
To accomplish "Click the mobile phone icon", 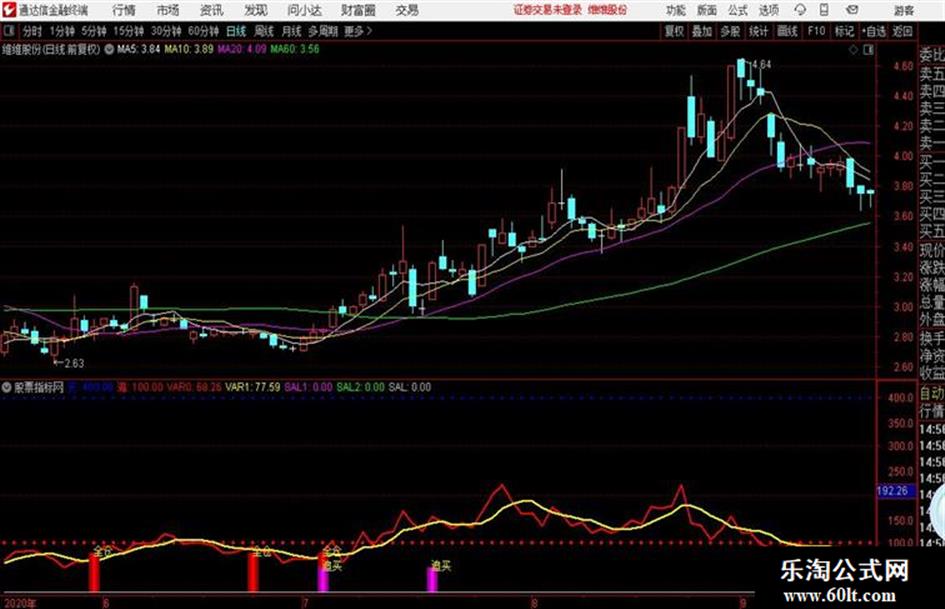I will coord(824,10).
